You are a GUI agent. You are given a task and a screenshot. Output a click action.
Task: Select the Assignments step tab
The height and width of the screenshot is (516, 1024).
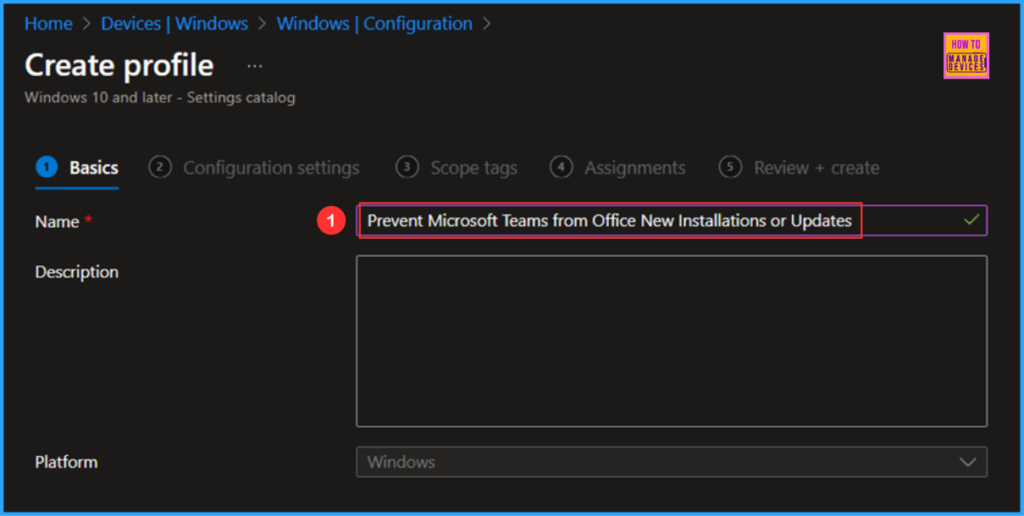click(x=618, y=168)
